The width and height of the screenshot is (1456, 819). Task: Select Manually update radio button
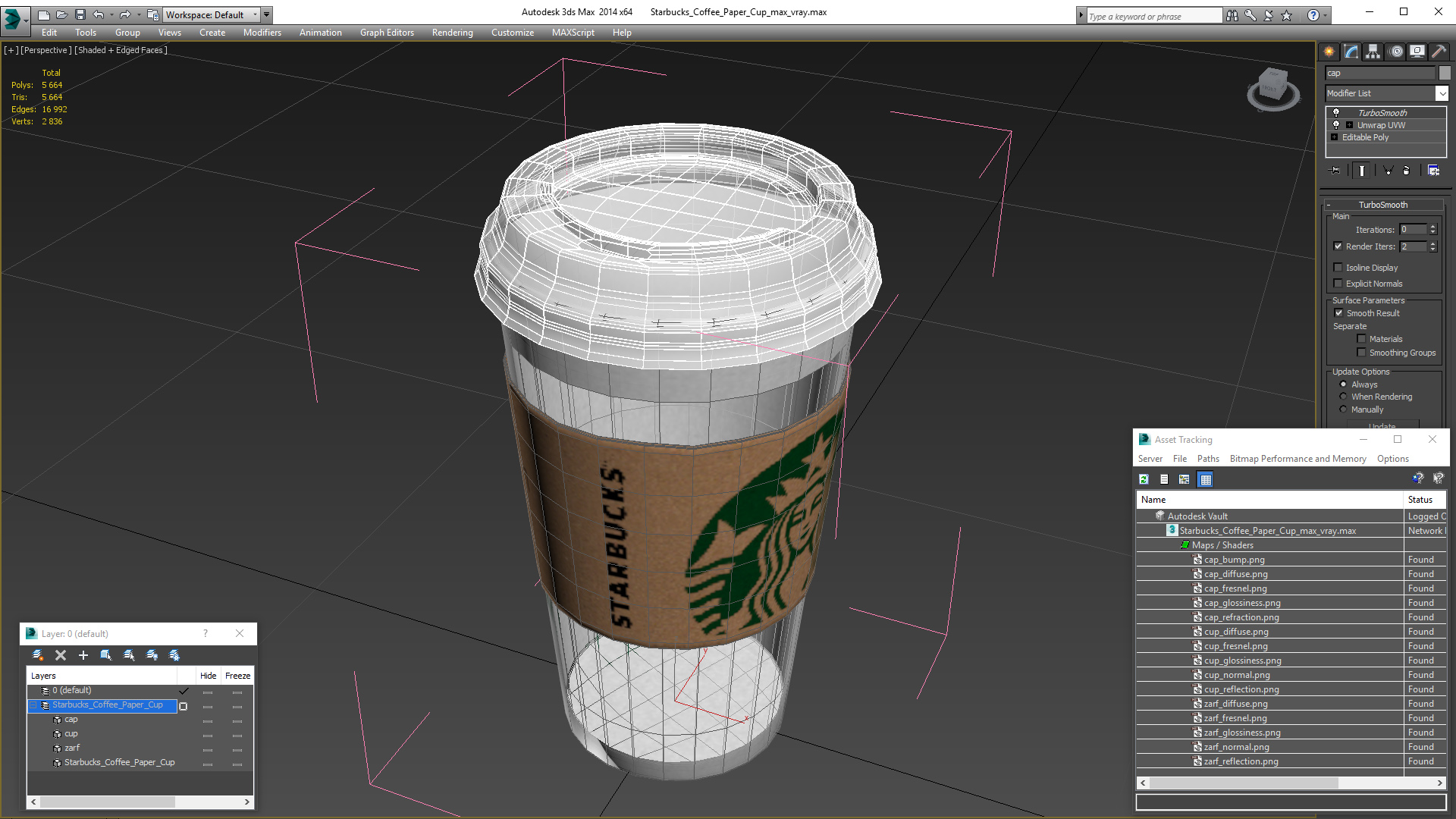[x=1343, y=409]
